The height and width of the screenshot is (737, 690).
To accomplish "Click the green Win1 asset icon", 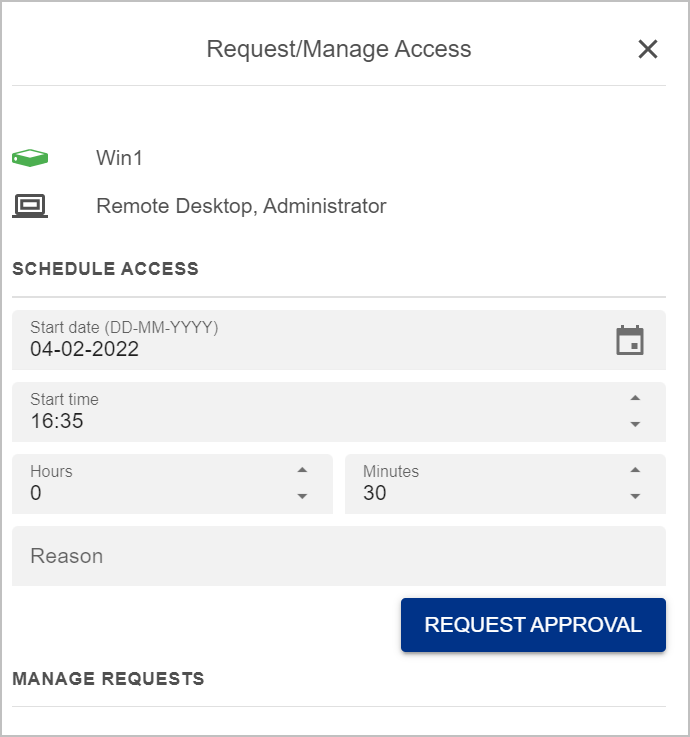I will (30, 158).
